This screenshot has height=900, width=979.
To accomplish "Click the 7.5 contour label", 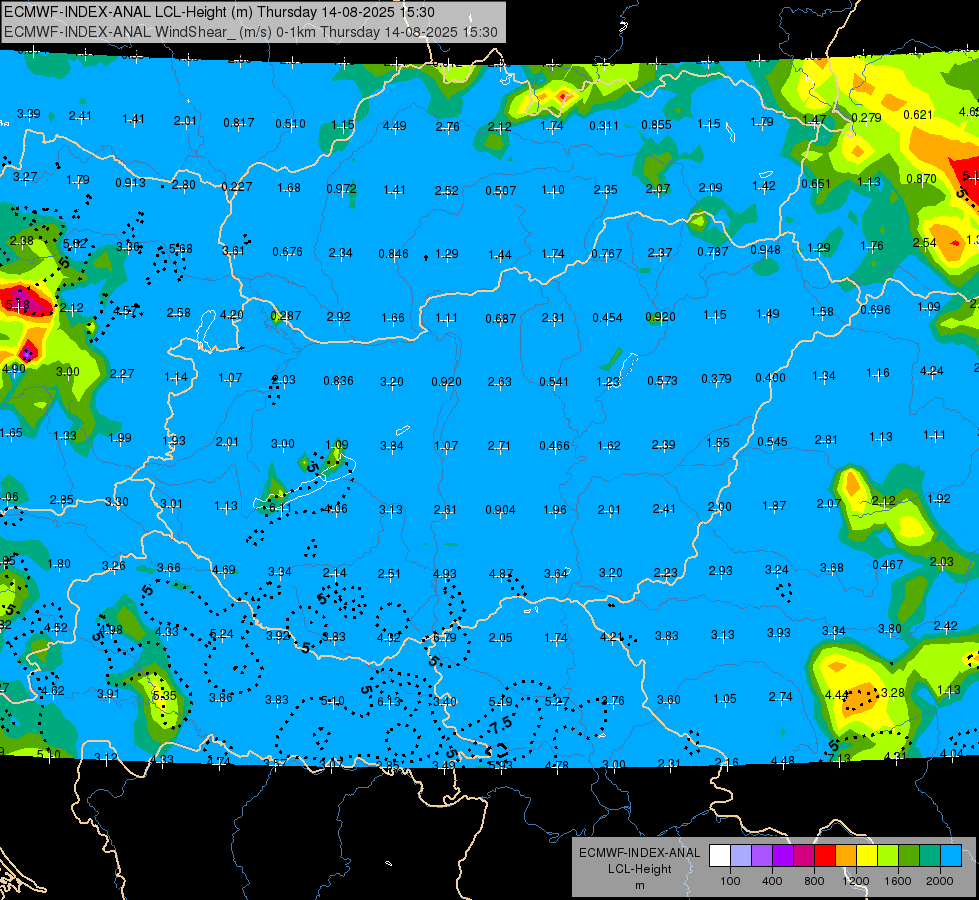I will pos(501,724).
